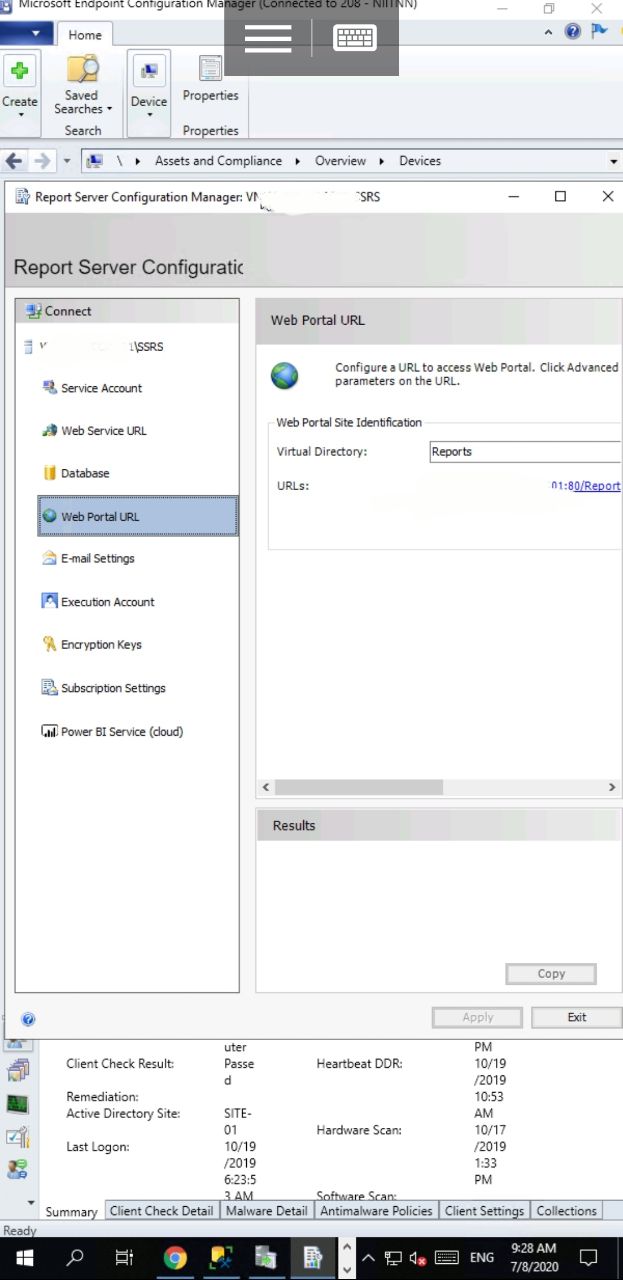The height and width of the screenshot is (1280, 623).
Task: Open E-mail Settings page
Action: coord(87,558)
